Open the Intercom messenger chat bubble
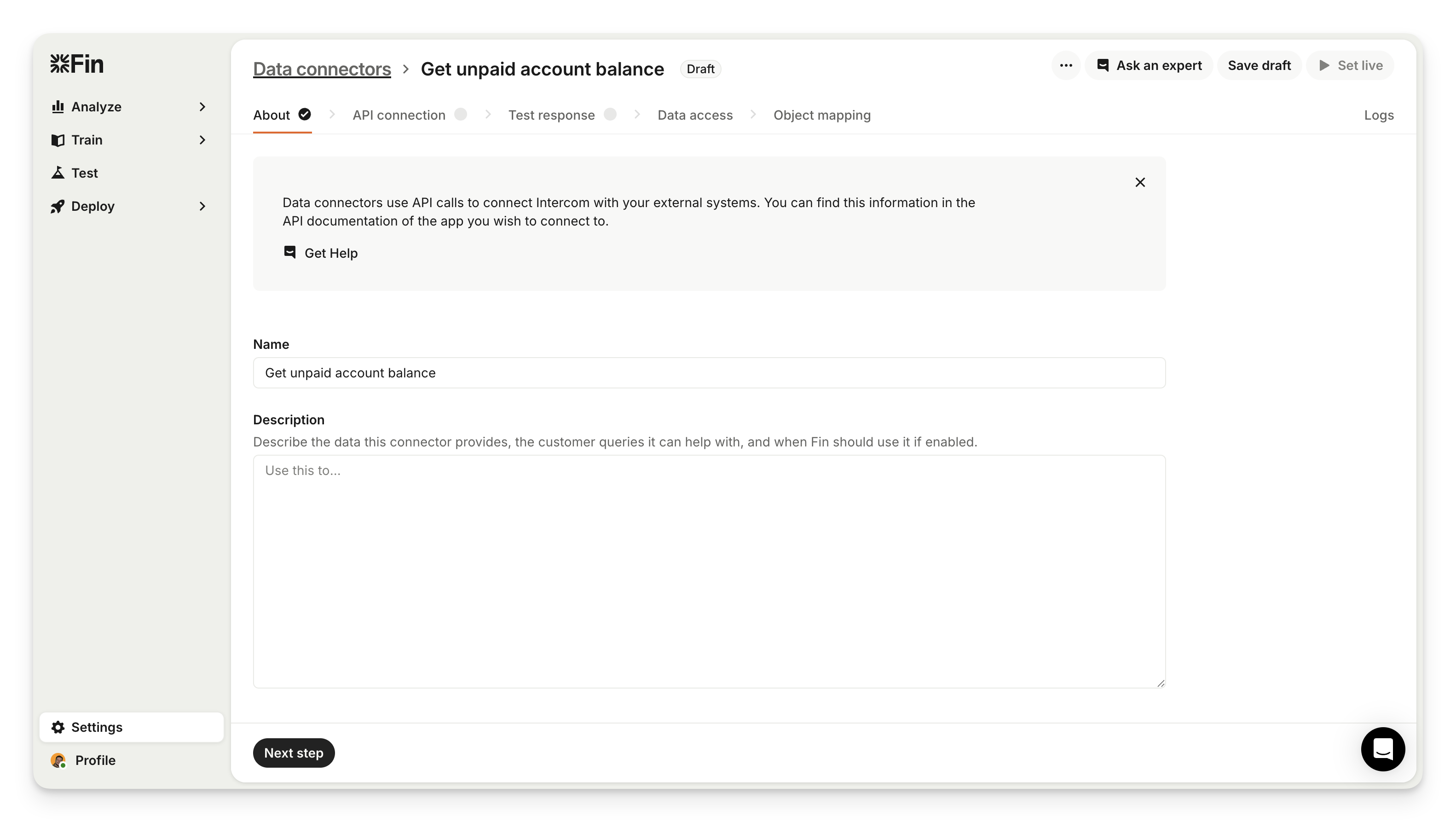1456x822 pixels. [x=1382, y=749]
